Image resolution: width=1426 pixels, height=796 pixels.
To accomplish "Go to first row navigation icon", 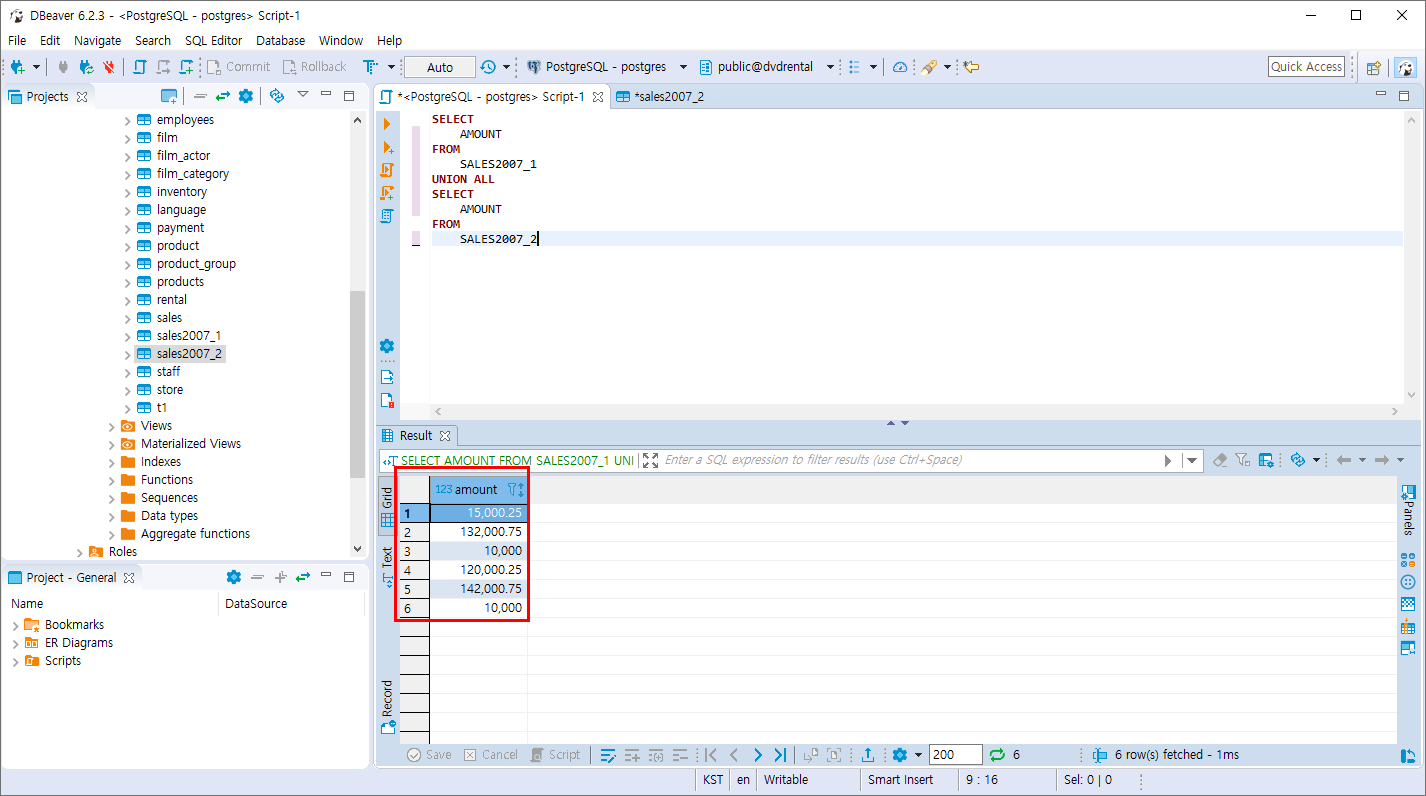I will pyautogui.click(x=711, y=755).
